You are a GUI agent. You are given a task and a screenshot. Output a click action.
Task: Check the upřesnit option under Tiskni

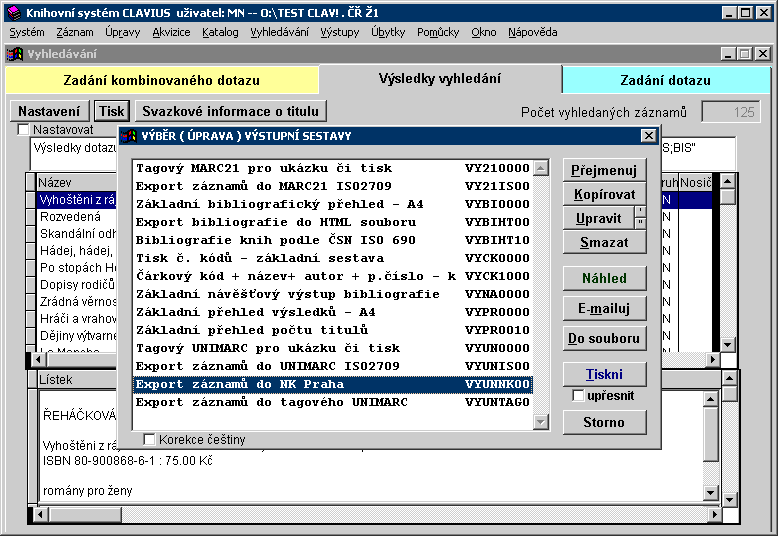click(x=578, y=396)
